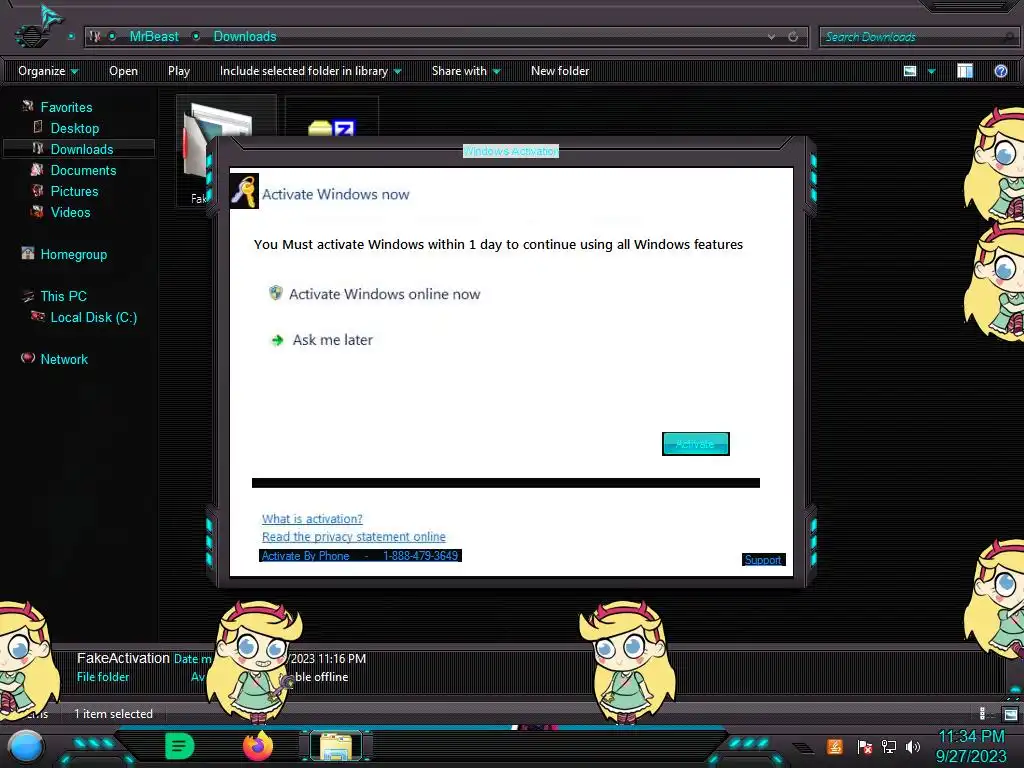Screen dimensions: 1024x768
Task: Click Downloads in the address breadcrumb
Action: [x=245, y=37]
